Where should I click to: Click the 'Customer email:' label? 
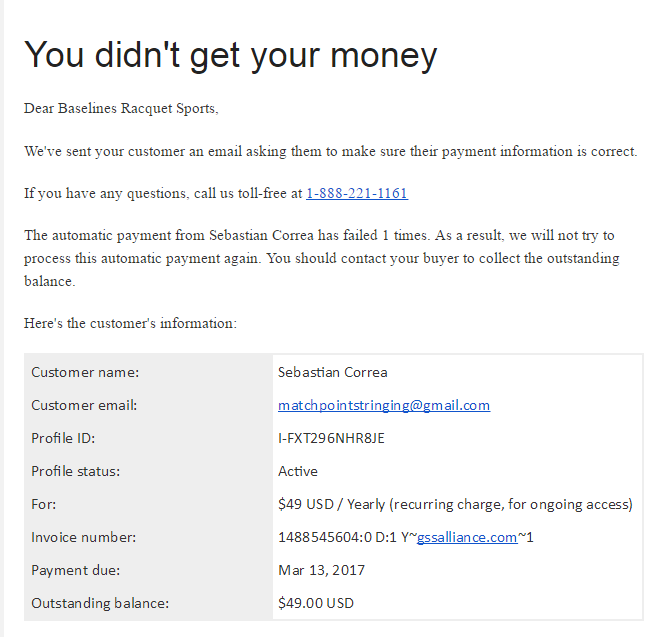click(84, 405)
